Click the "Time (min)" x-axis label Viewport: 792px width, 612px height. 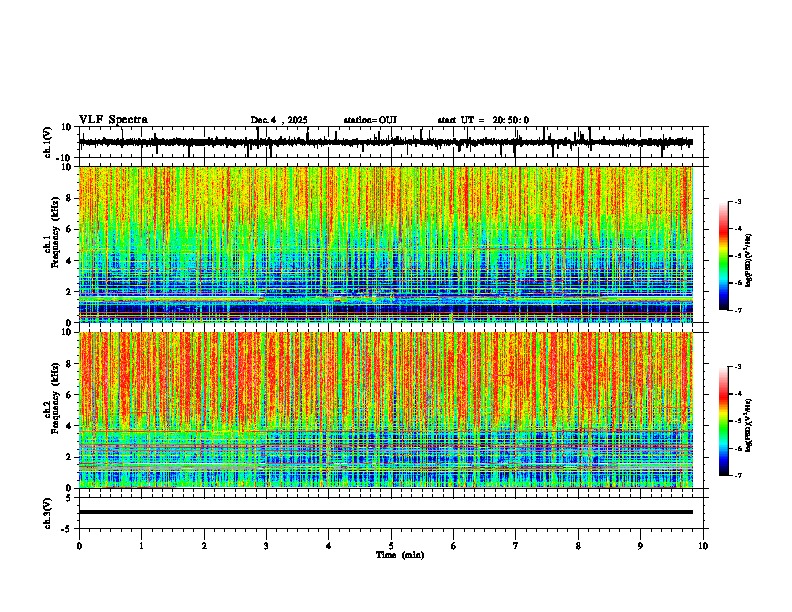coord(400,555)
